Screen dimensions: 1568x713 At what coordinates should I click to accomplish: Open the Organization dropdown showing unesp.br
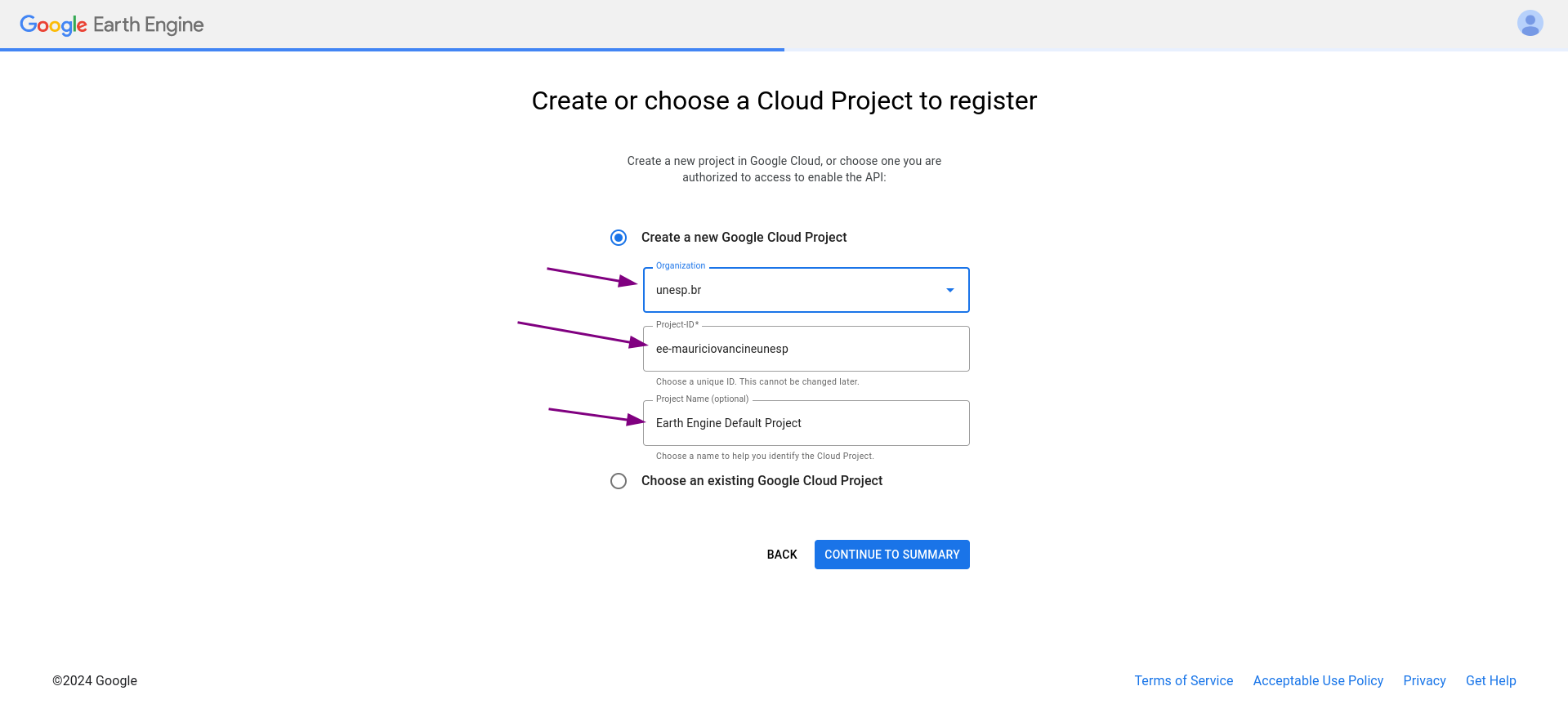[806, 290]
